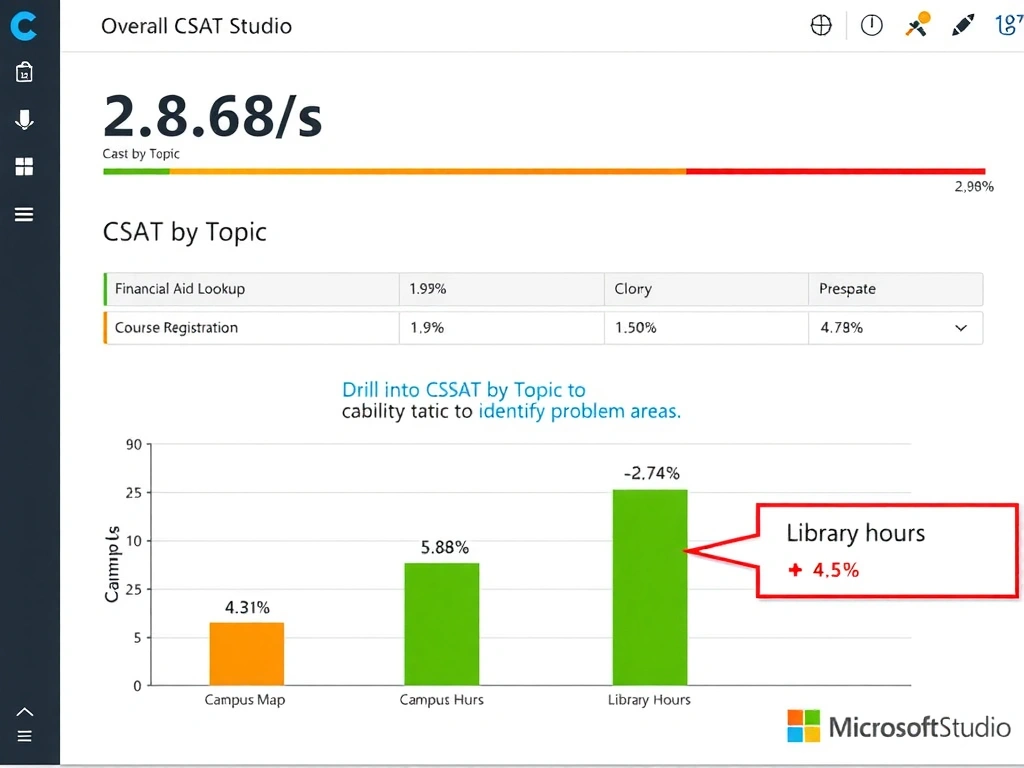Click the CSAT by Topic heading
The width and height of the screenshot is (1024, 768).
pyautogui.click(x=185, y=232)
